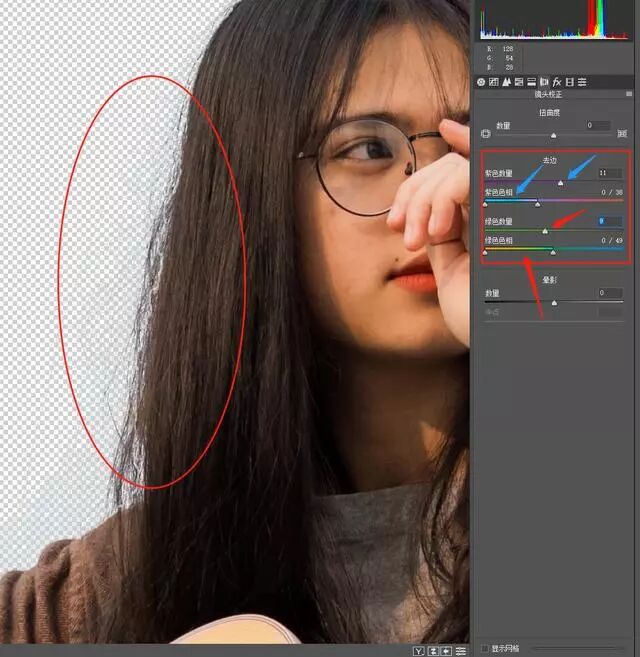This screenshot has height=657, width=640.
Task: Click the barrel distortion icon left of slider
Action: tap(486, 134)
